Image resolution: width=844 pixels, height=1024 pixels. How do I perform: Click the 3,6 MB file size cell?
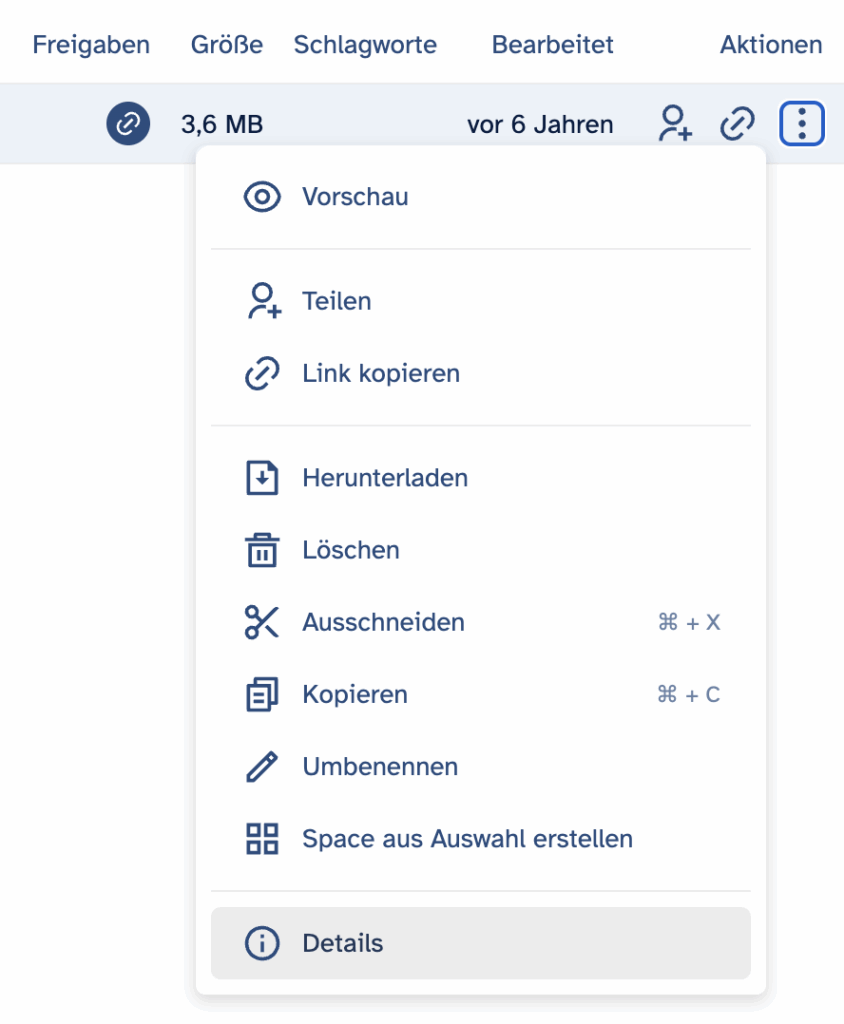(222, 124)
